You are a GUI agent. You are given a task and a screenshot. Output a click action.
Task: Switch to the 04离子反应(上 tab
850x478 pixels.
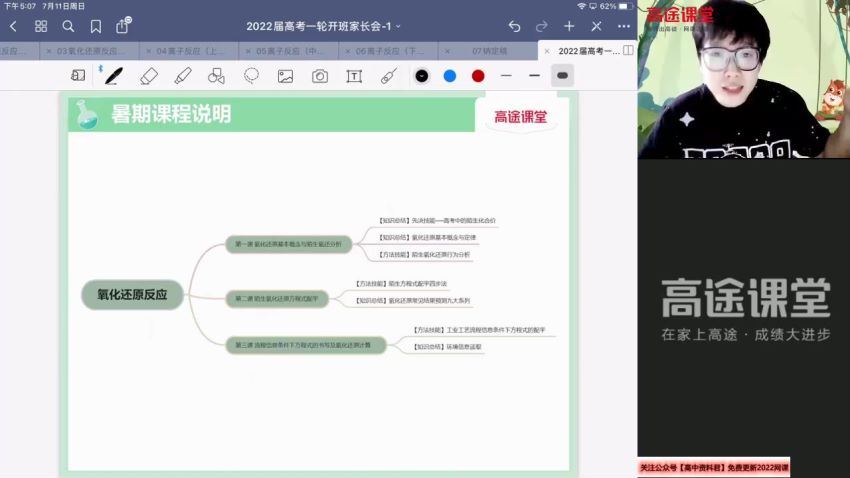click(x=190, y=51)
